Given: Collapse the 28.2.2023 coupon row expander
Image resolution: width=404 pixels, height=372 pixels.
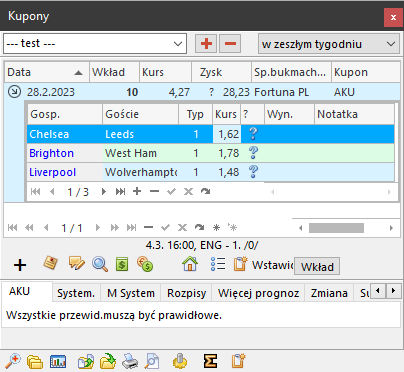Looking at the screenshot, I should tap(14, 92).
